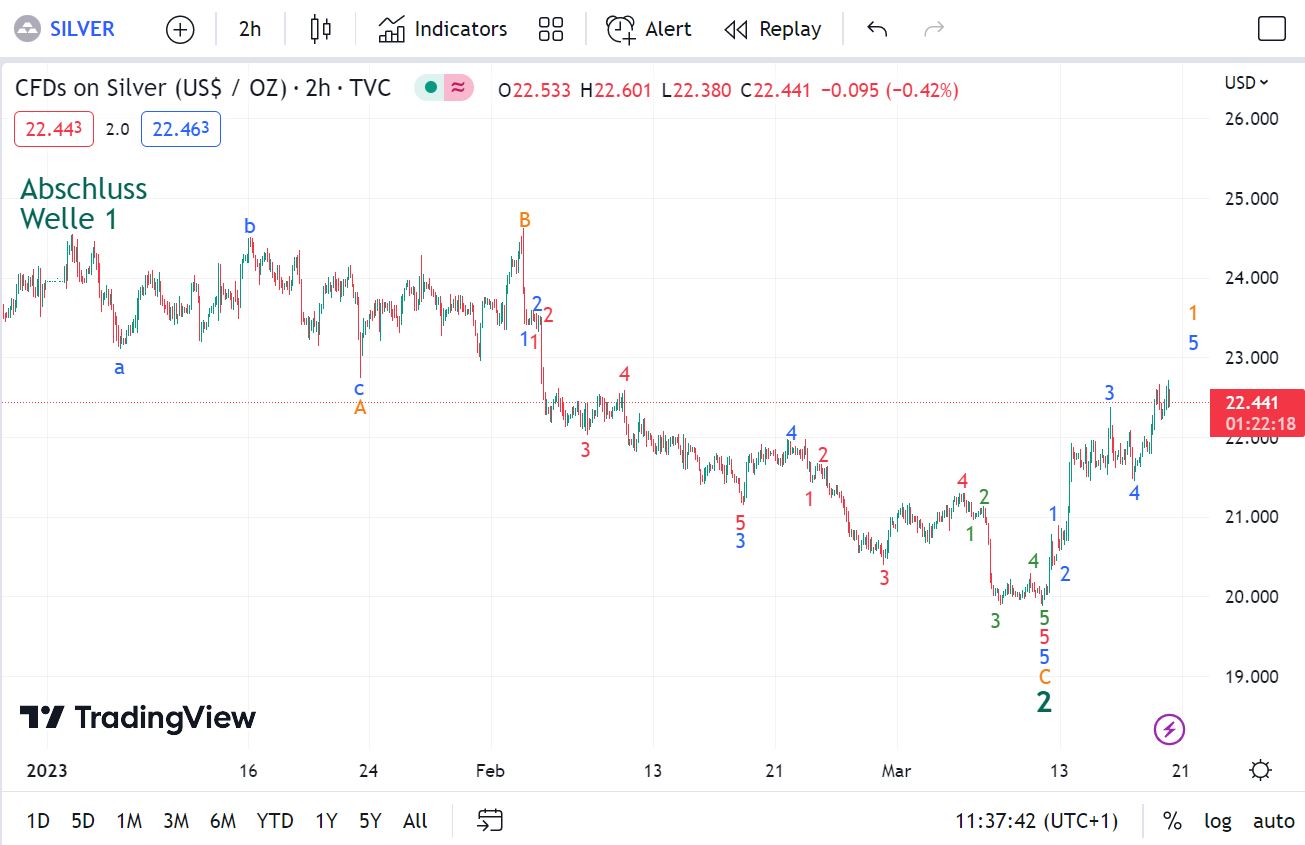The width and height of the screenshot is (1305, 845).
Task: Click the purple lightning flash icon
Action: tap(1169, 730)
